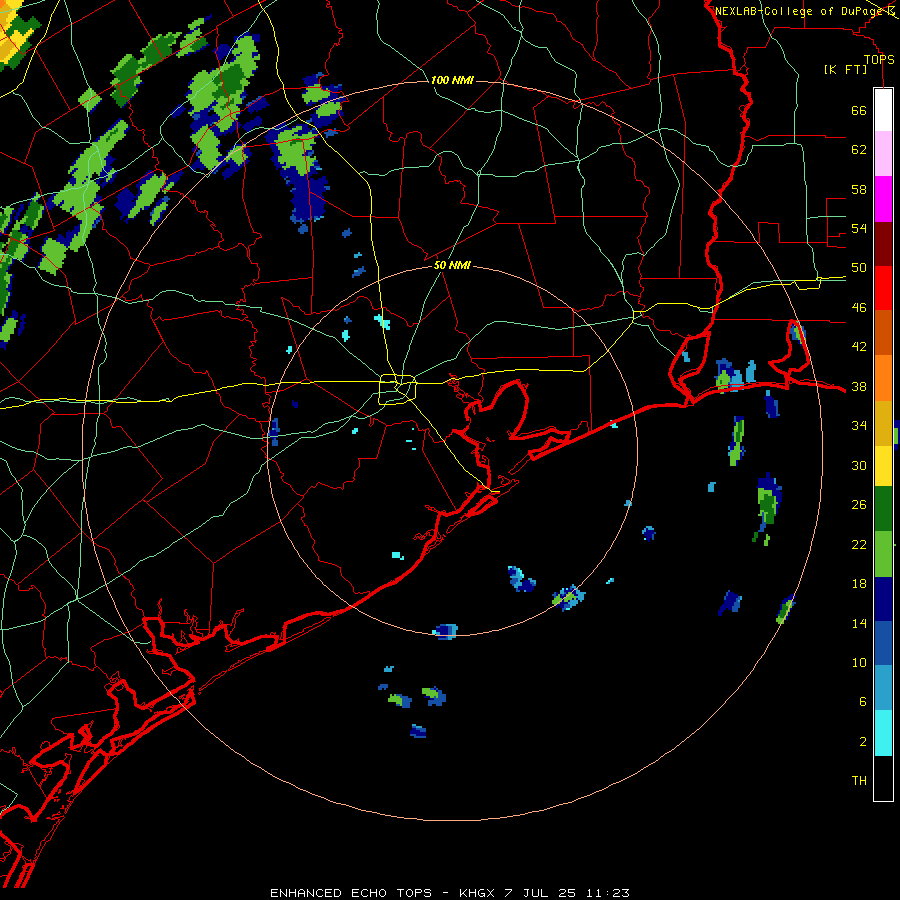Select the dark green legend swatch
This screenshot has height=900, width=900.
(883, 509)
